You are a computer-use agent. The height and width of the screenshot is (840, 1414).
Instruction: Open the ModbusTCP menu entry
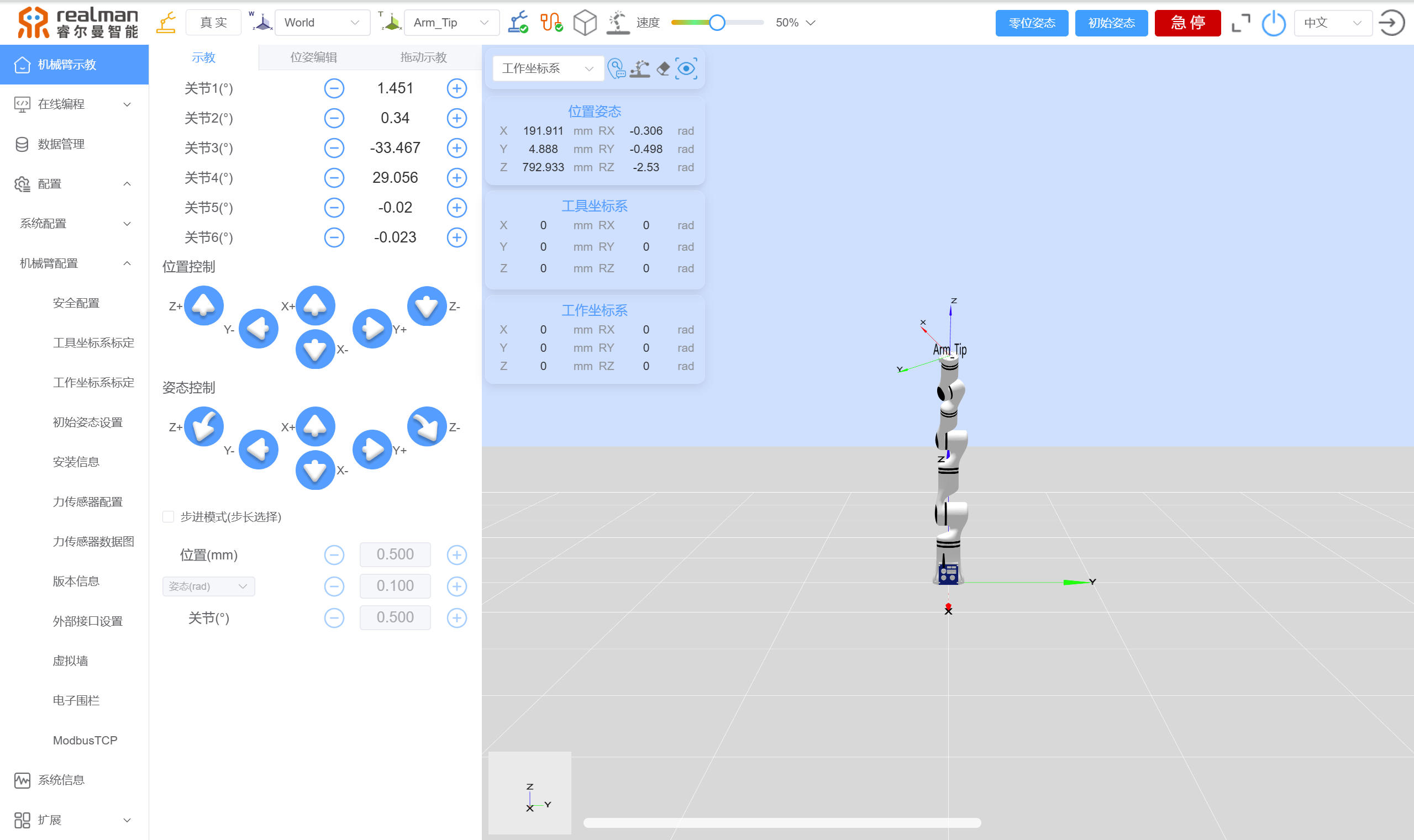pyautogui.click(x=85, y=741)
